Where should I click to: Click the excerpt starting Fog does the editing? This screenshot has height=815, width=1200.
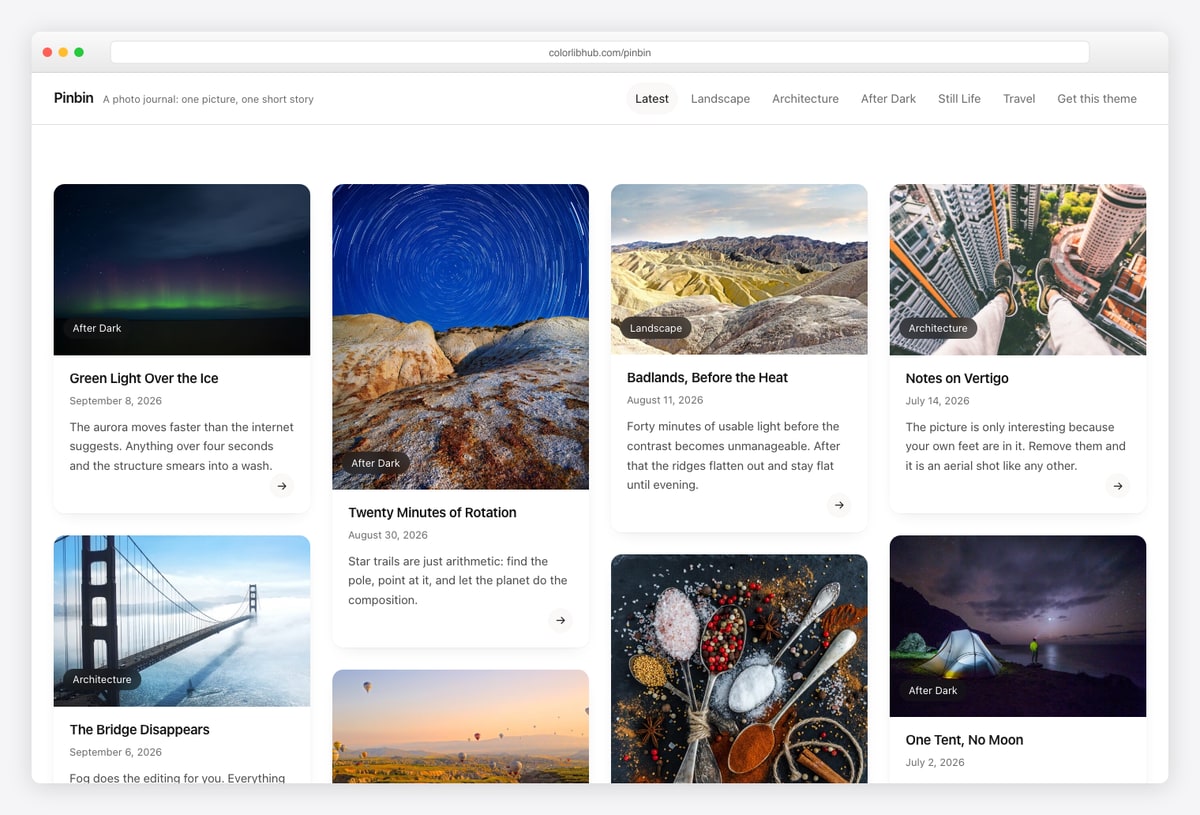pos(177,778)
